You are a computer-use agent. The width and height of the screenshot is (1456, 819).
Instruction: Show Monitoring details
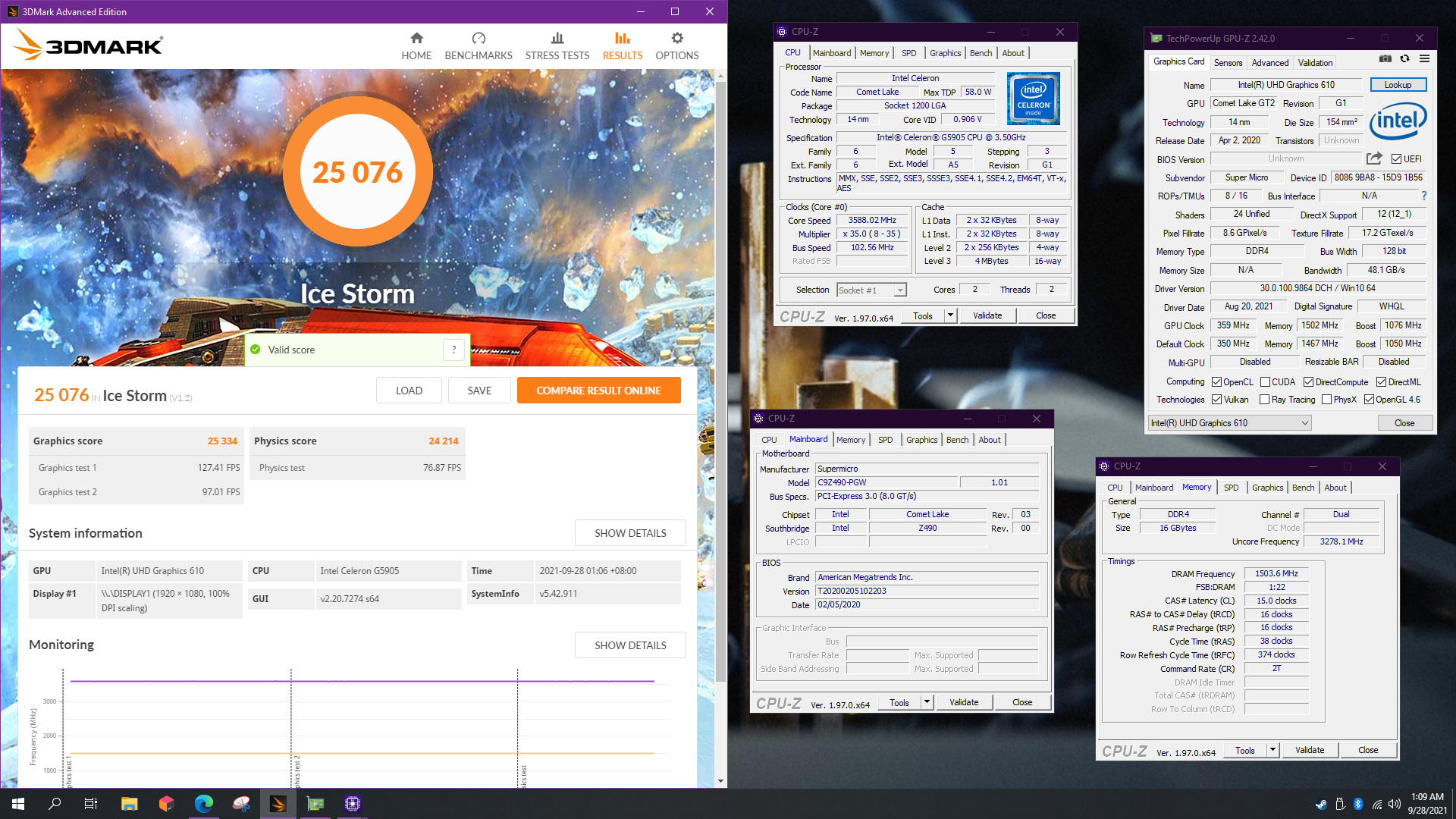[x=630, y=645]
